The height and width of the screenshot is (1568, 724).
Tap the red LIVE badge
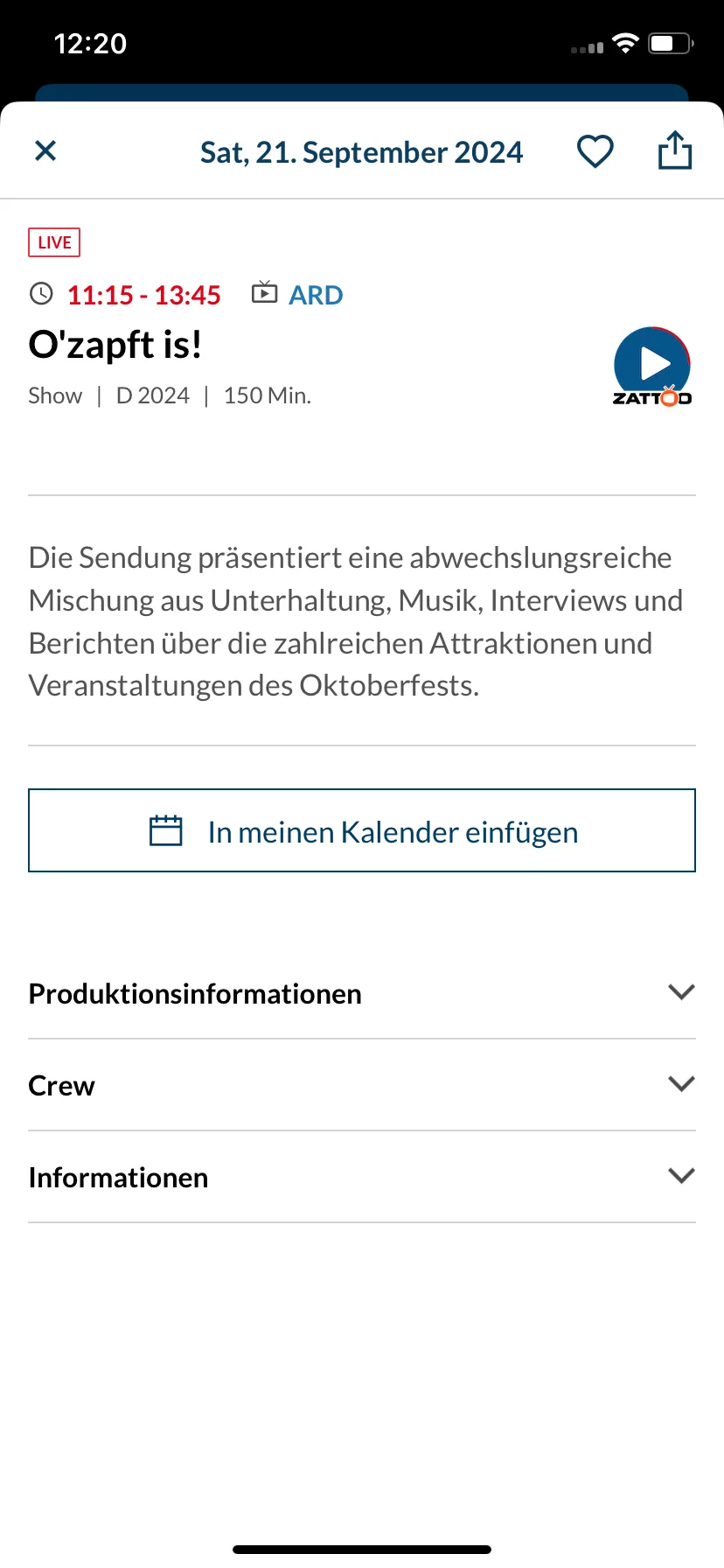[54, 242]
